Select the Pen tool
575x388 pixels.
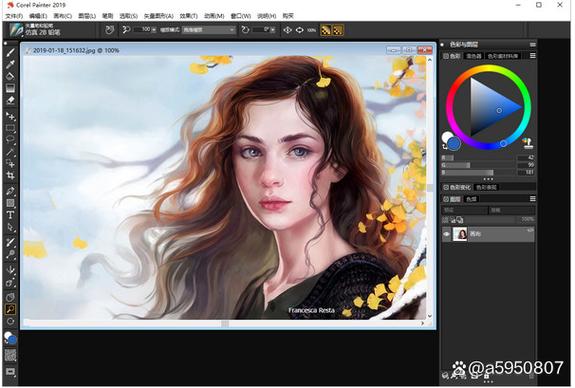[x=10, y=191]
